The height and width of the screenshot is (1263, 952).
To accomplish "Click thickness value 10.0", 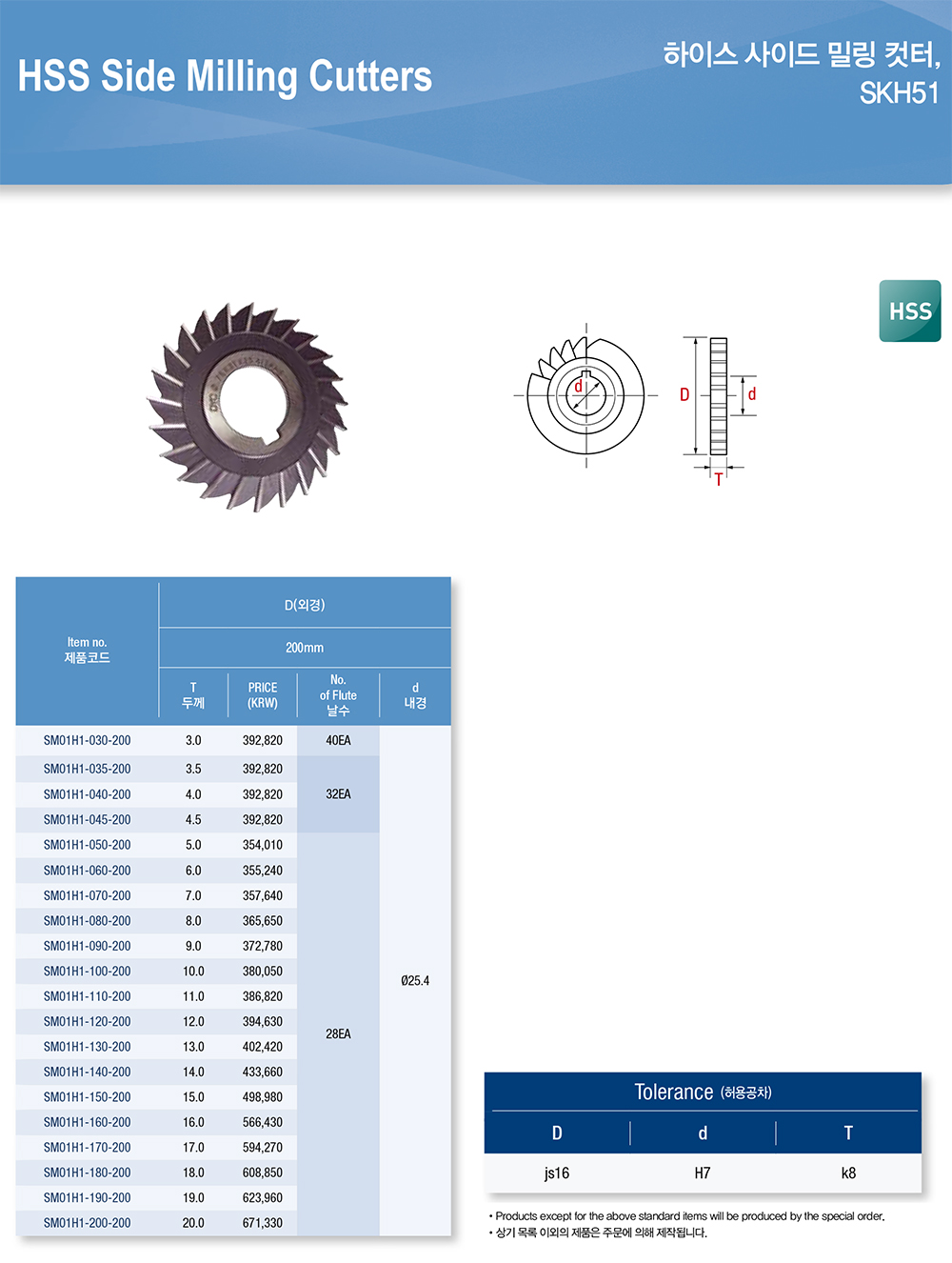I will coord(193,972).
